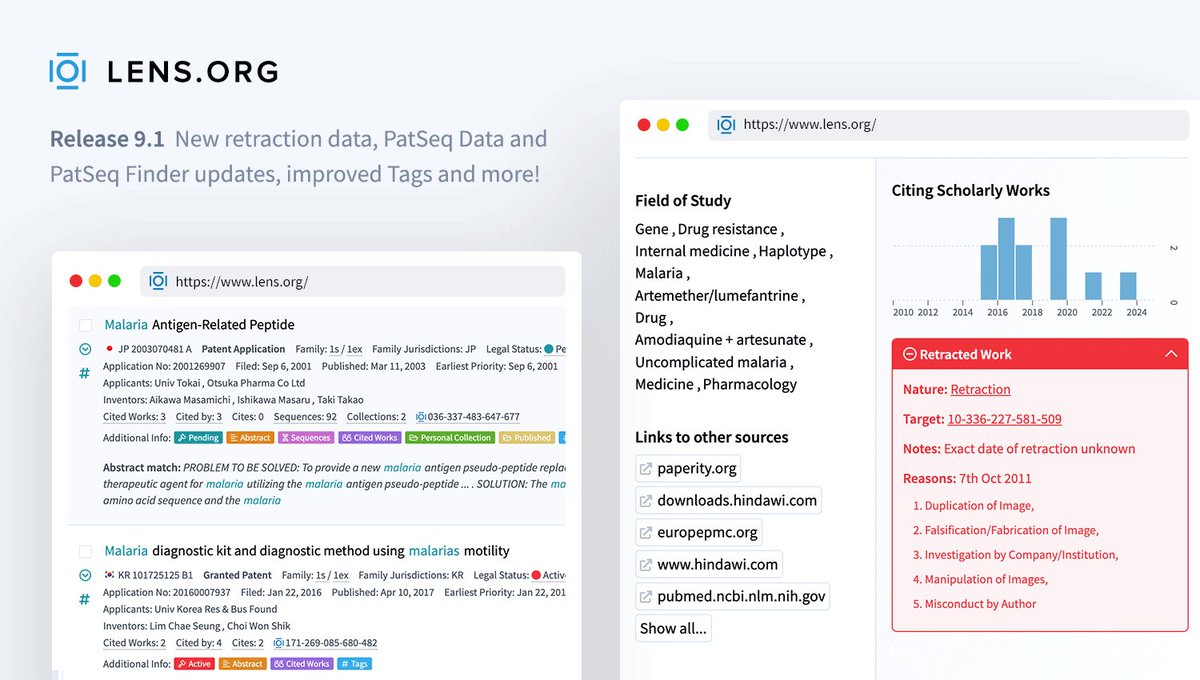Click the 2022 bar in citing chart
This screenshot has width=1200, height=680.
(x=1093, y=286)
